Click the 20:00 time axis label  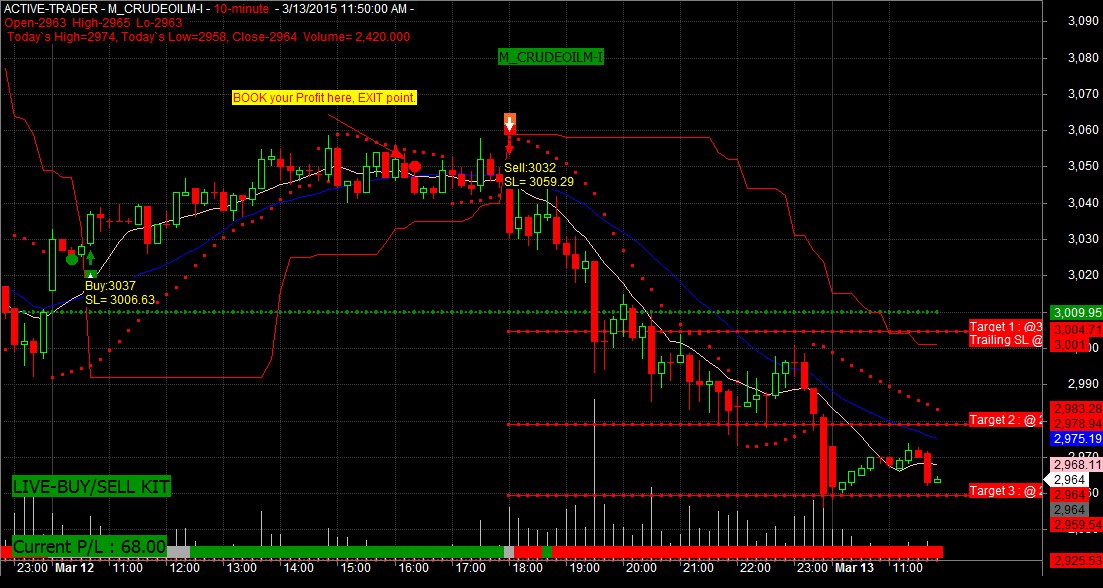tap(641, 567)
